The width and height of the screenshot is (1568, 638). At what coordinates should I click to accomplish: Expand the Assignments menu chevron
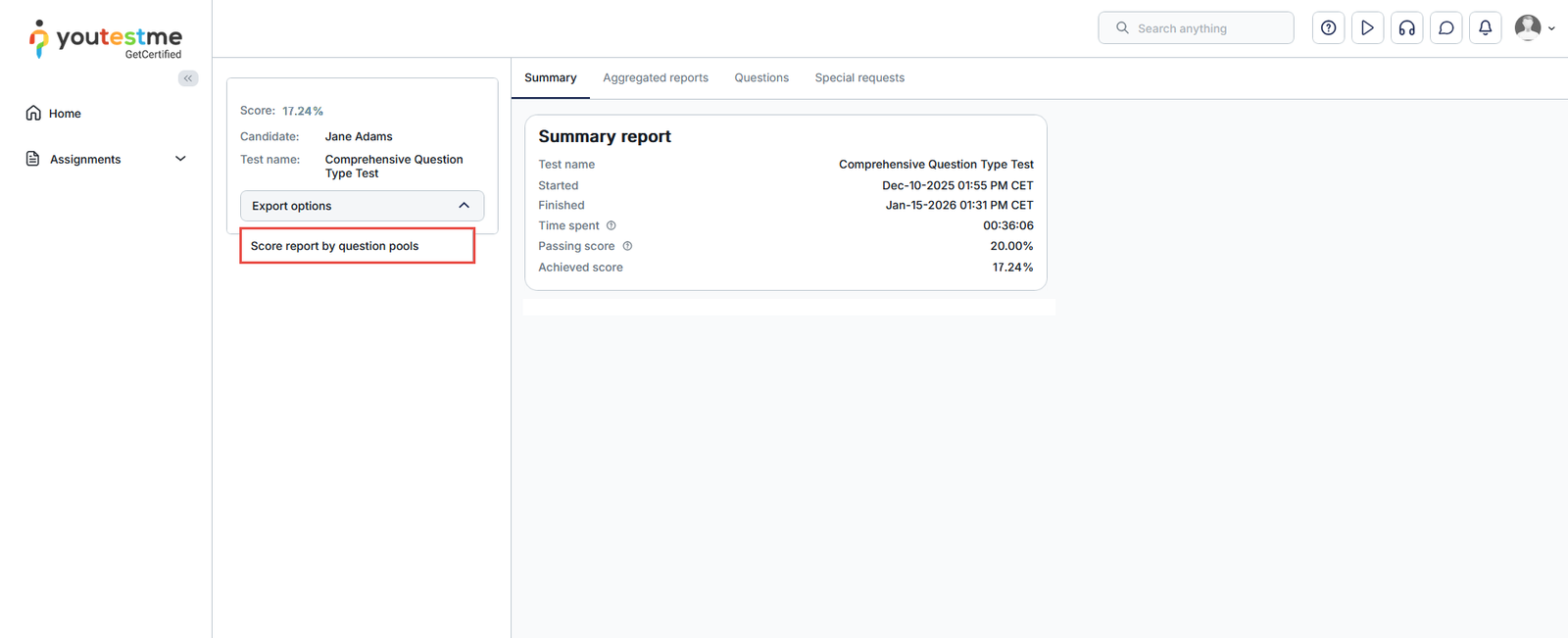click(x=180, y=159)
